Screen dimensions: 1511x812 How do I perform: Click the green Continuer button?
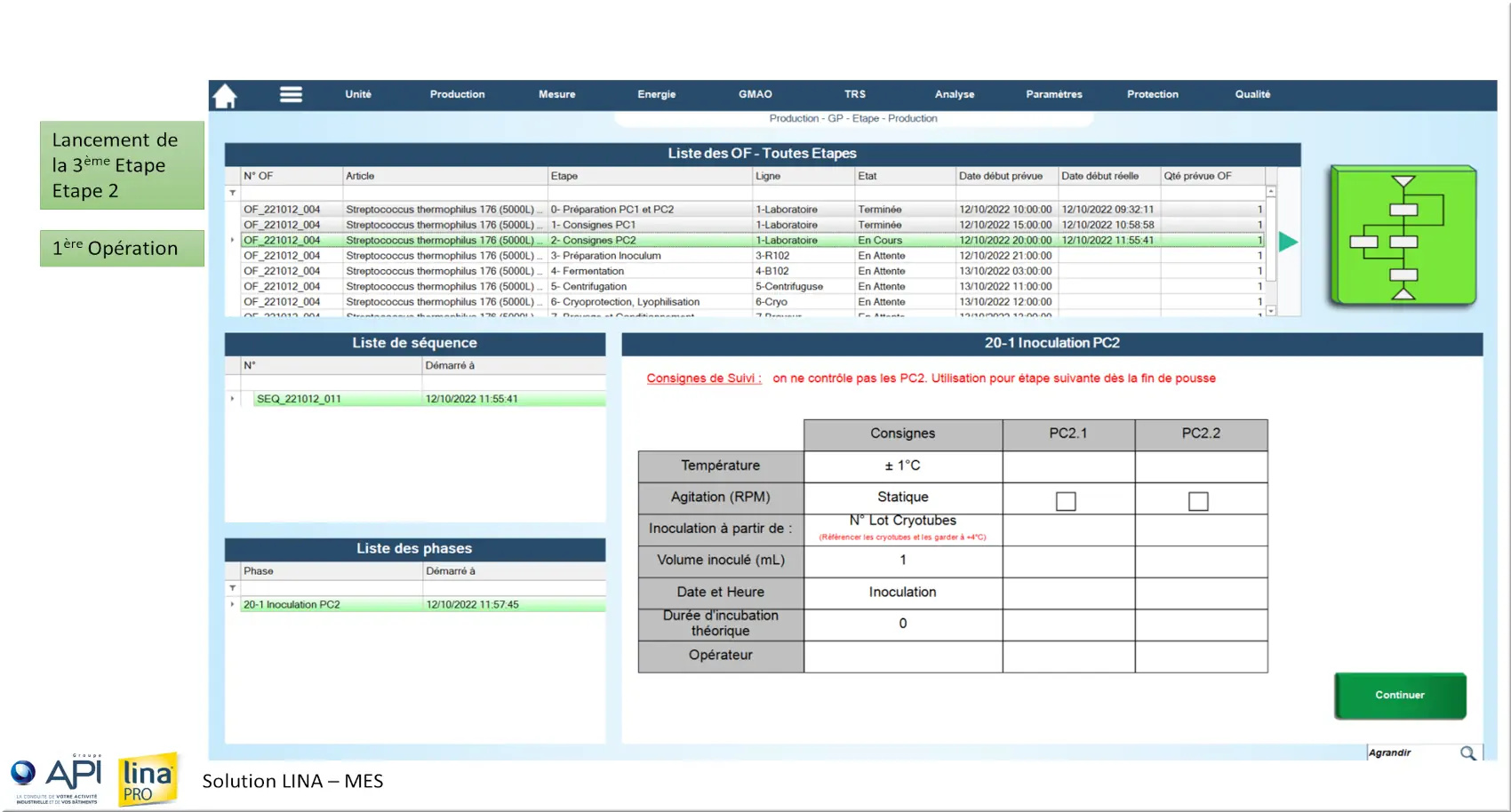(1400, 696)
